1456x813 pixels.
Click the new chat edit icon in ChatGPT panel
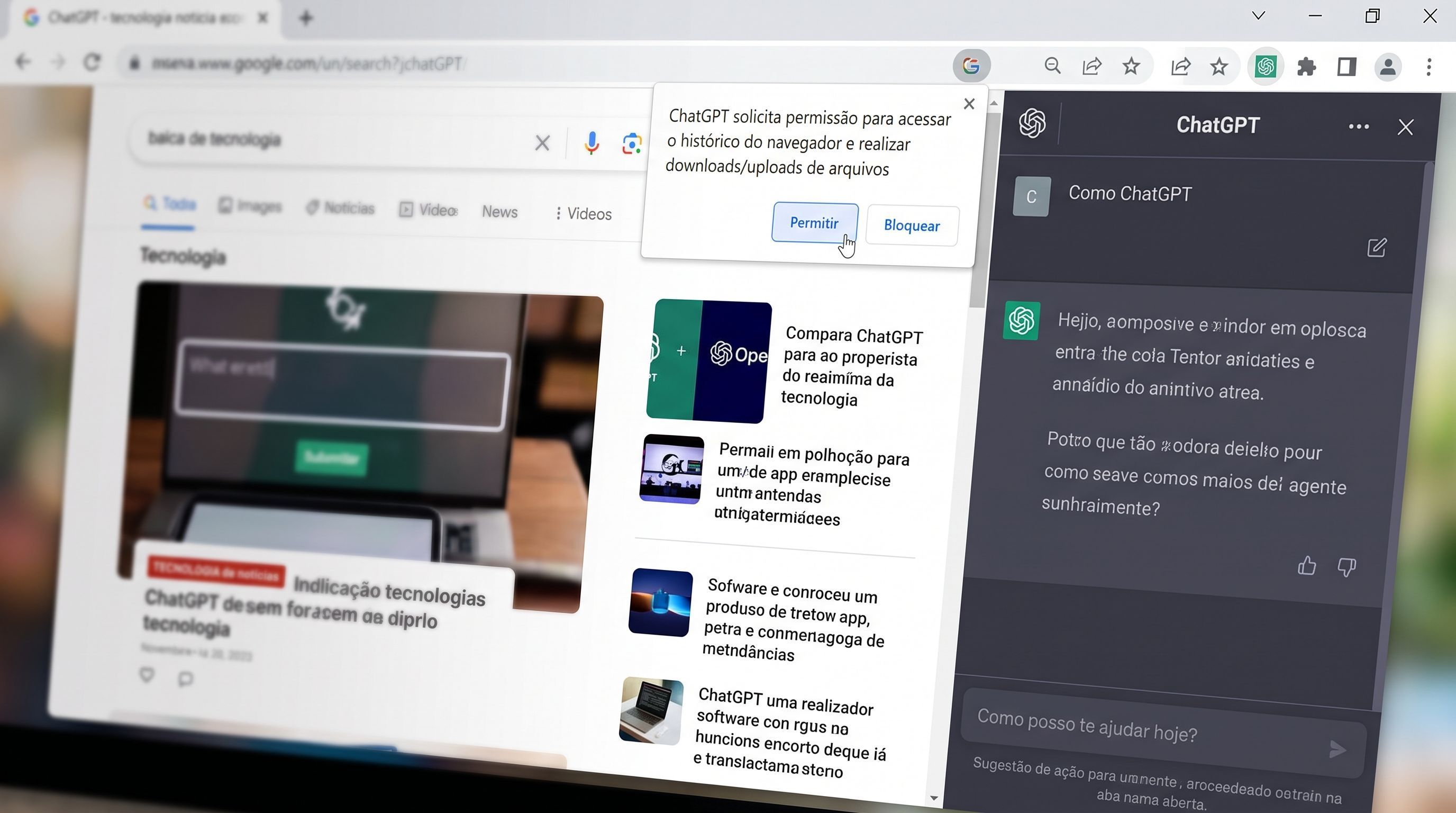point(1376,248)
